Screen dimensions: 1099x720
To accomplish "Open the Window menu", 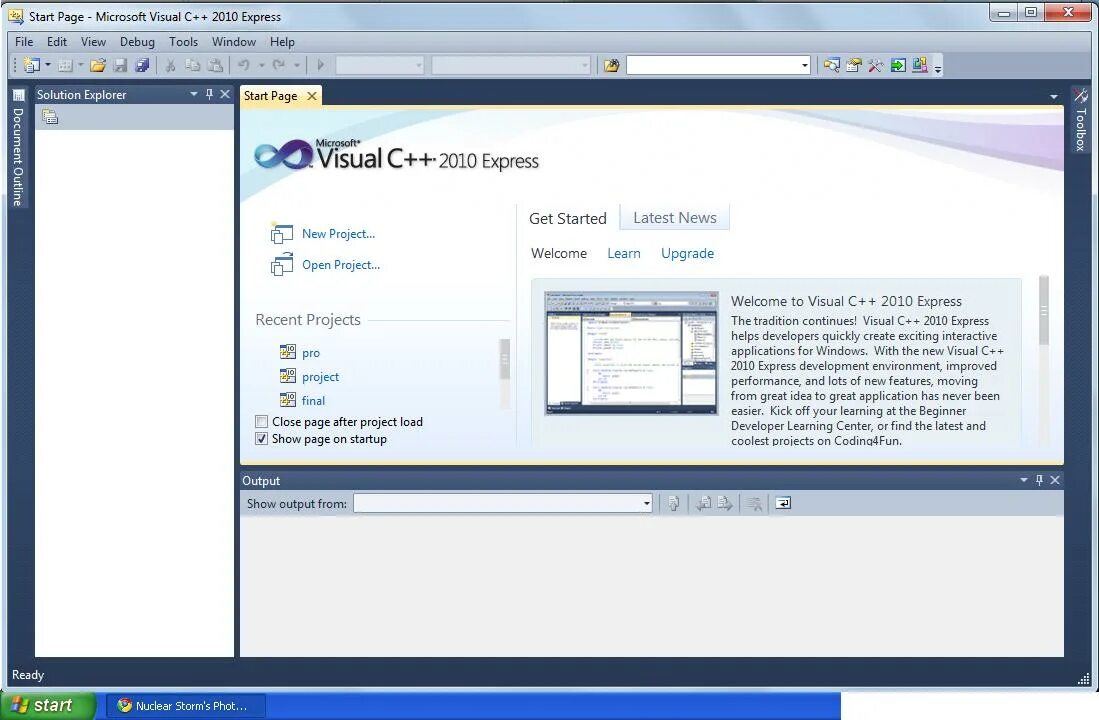I will point(233,42).
